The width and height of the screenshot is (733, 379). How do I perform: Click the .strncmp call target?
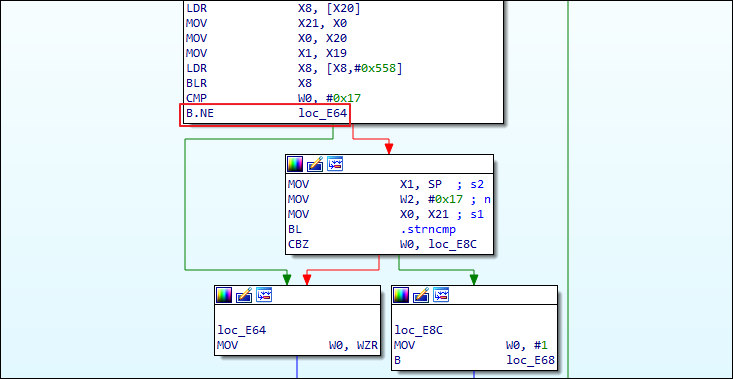pyautogui.click(x=428, y=229)
